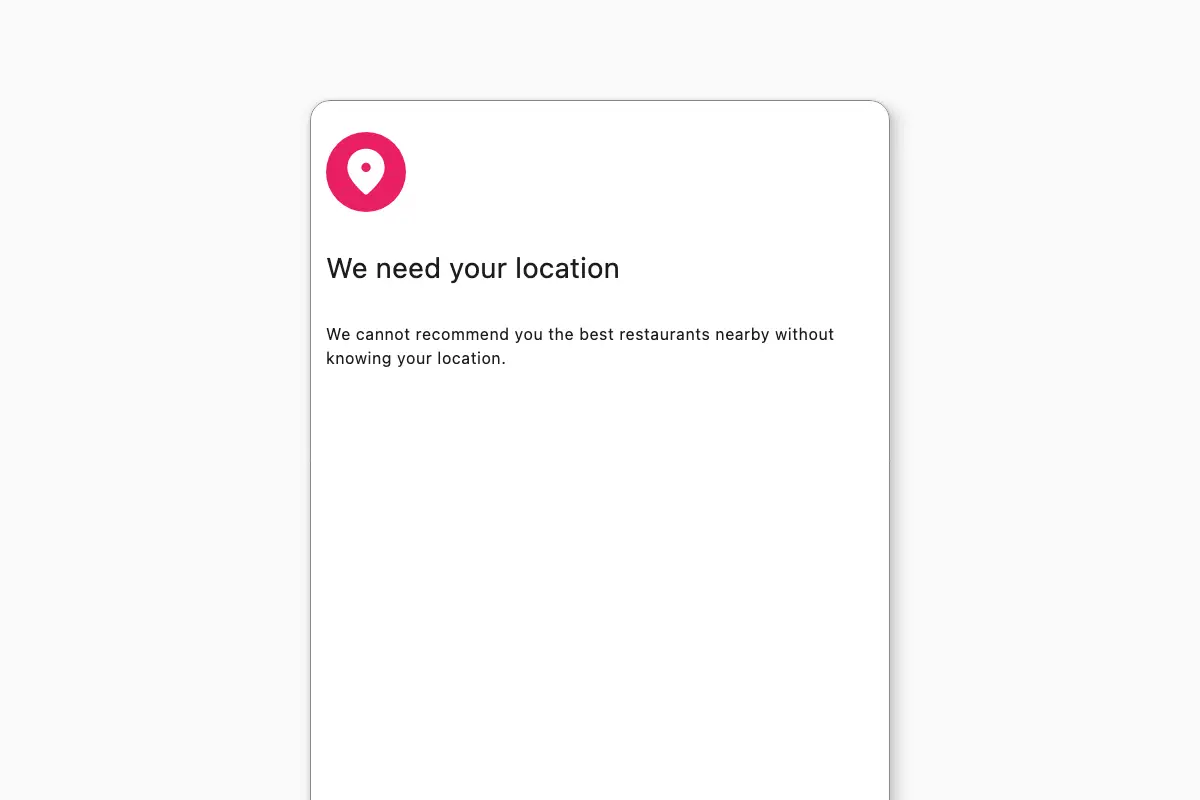
Task: Click the word "cannot" in the description
Action: [x=383, y=334]
